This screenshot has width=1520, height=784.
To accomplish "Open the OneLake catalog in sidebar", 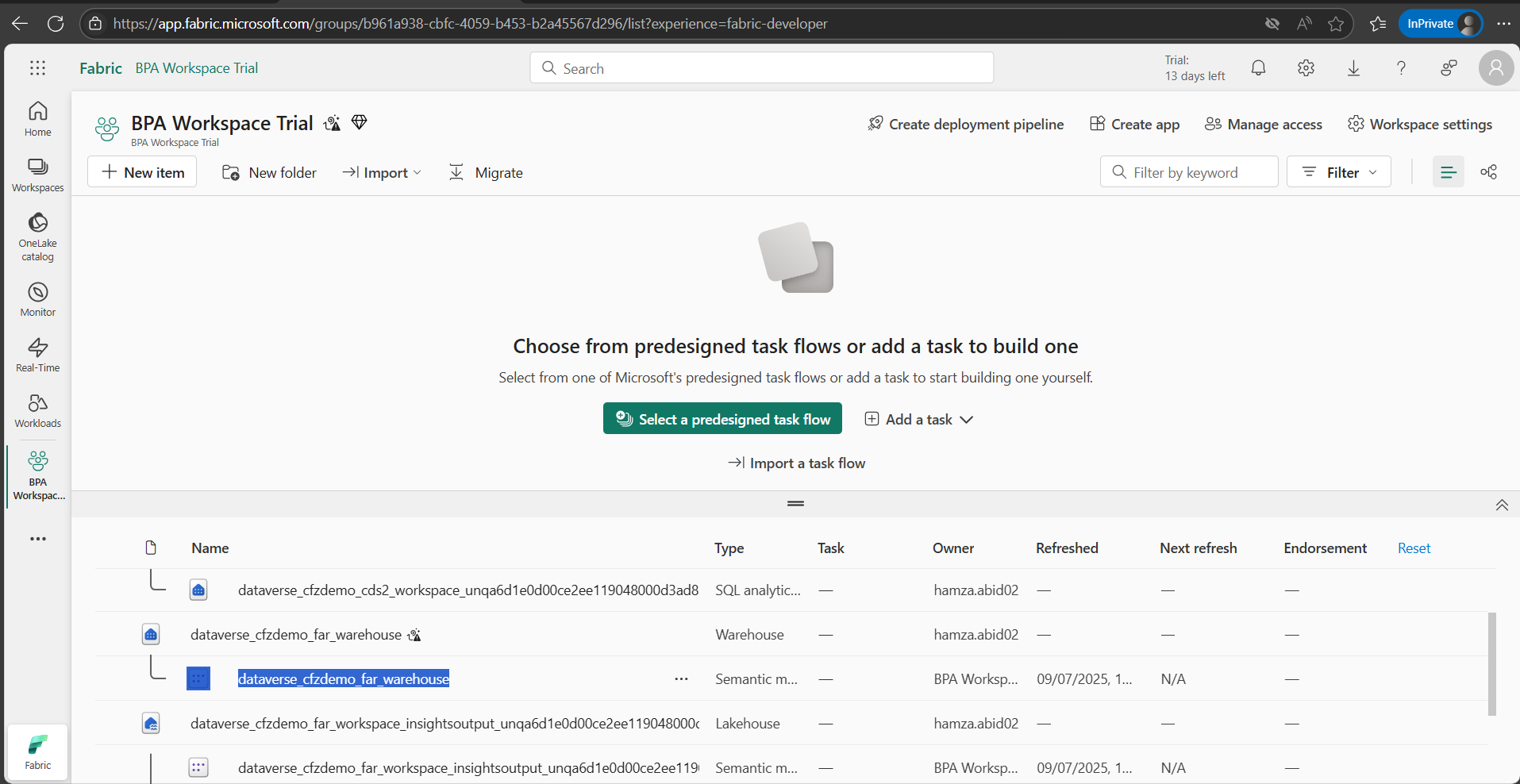I will [37, 236].
